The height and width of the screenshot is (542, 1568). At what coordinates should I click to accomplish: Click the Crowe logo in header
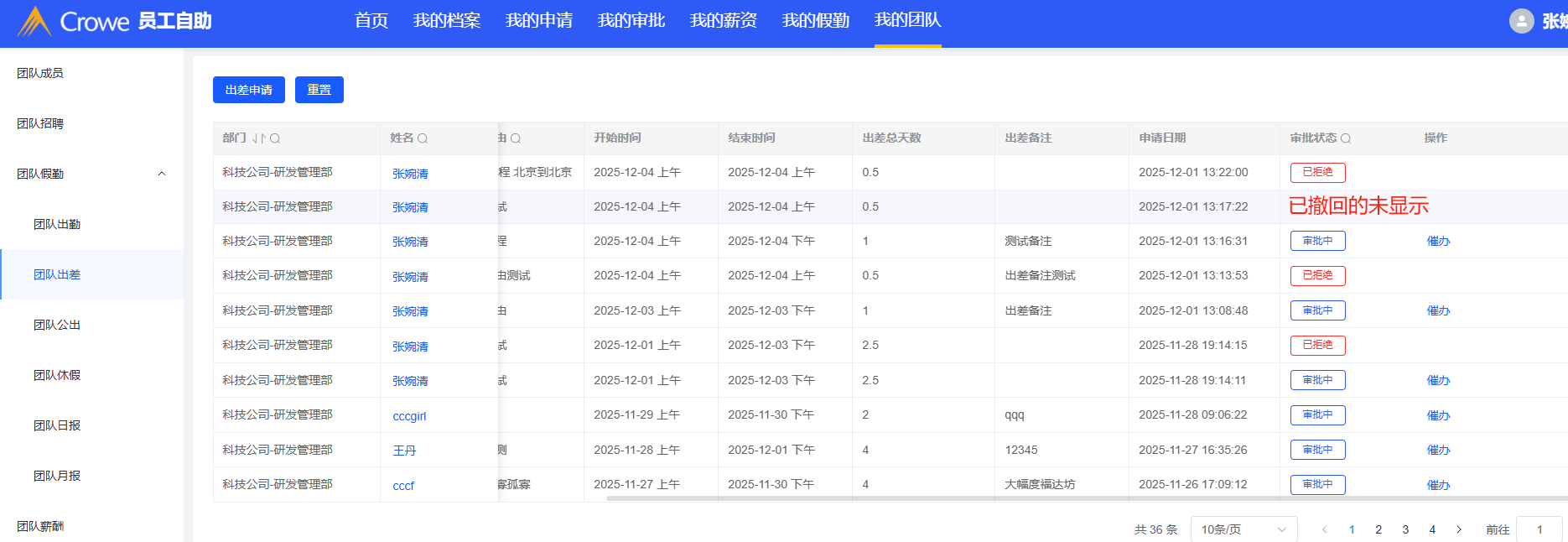click(35, 21)
